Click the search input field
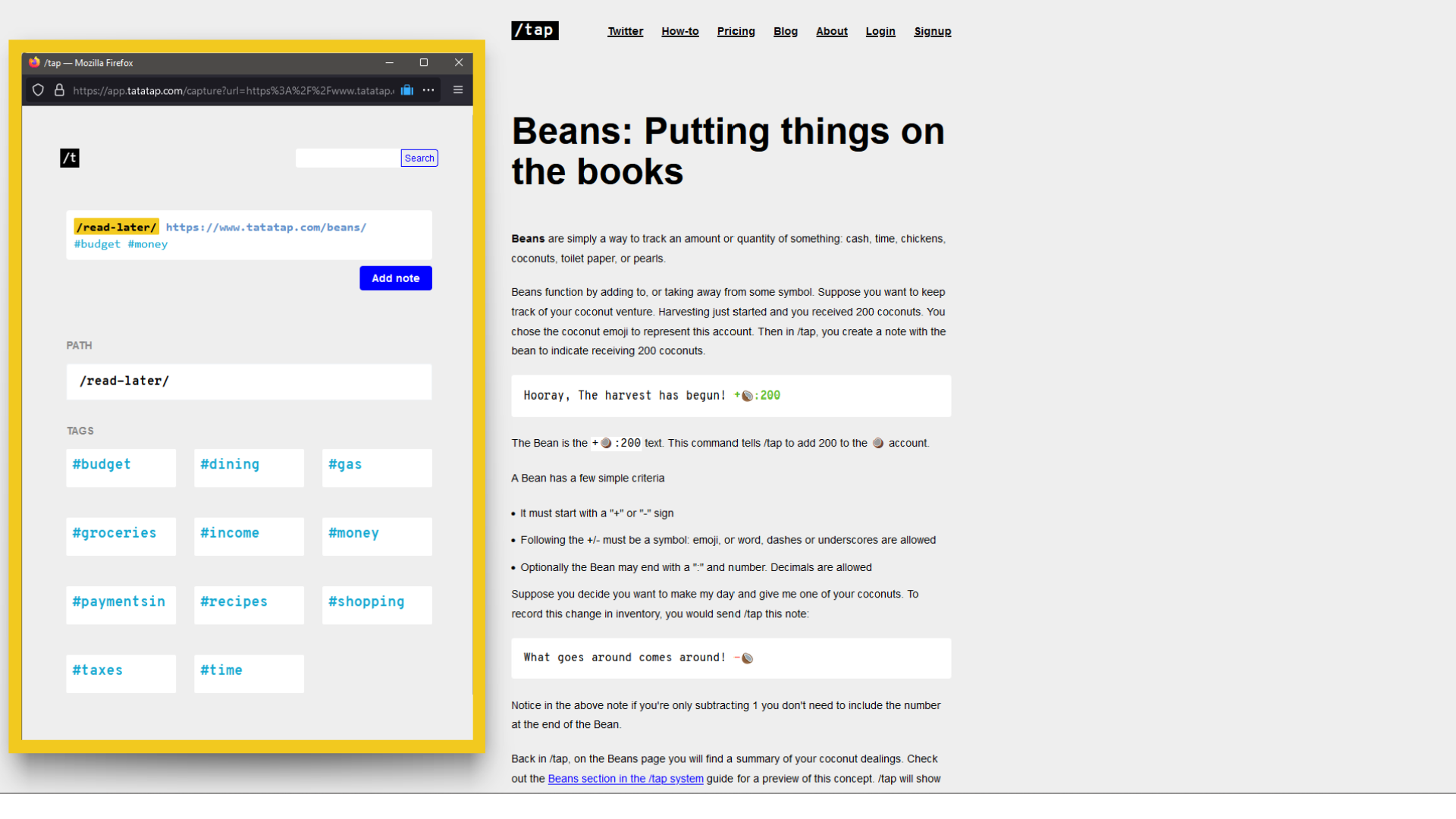Screen dimensions: 1456x819 (x=347, y=158)
